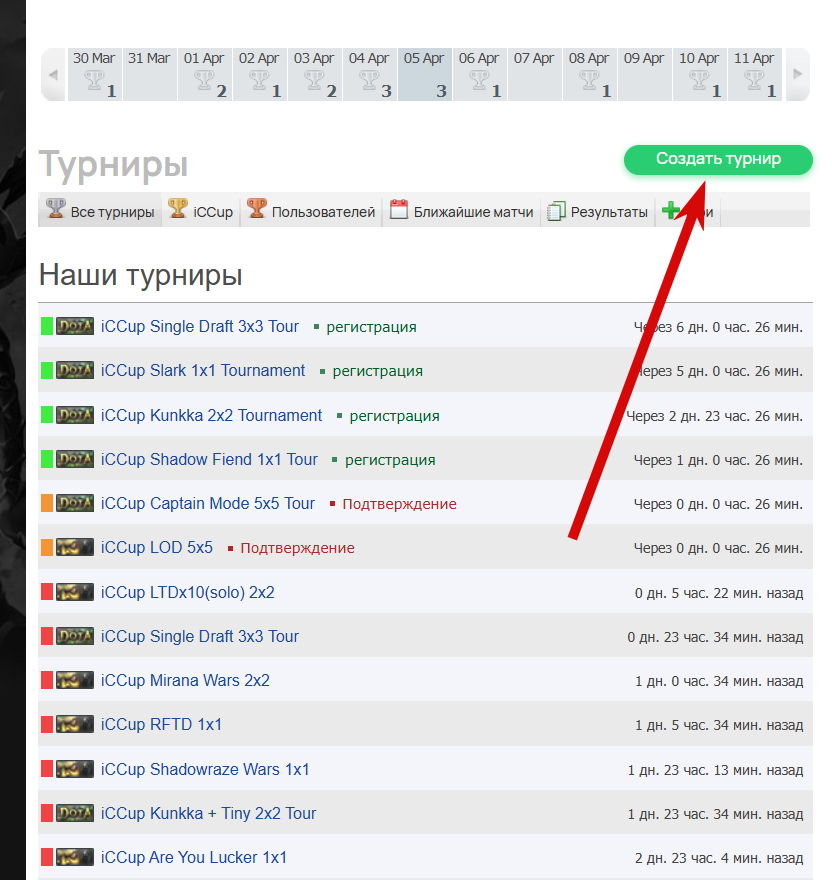The height and width of the screenshot is (880, 832).
Task: Open iCCup Shadow Fiend 1x1 Tour
Action: [209, 460]
